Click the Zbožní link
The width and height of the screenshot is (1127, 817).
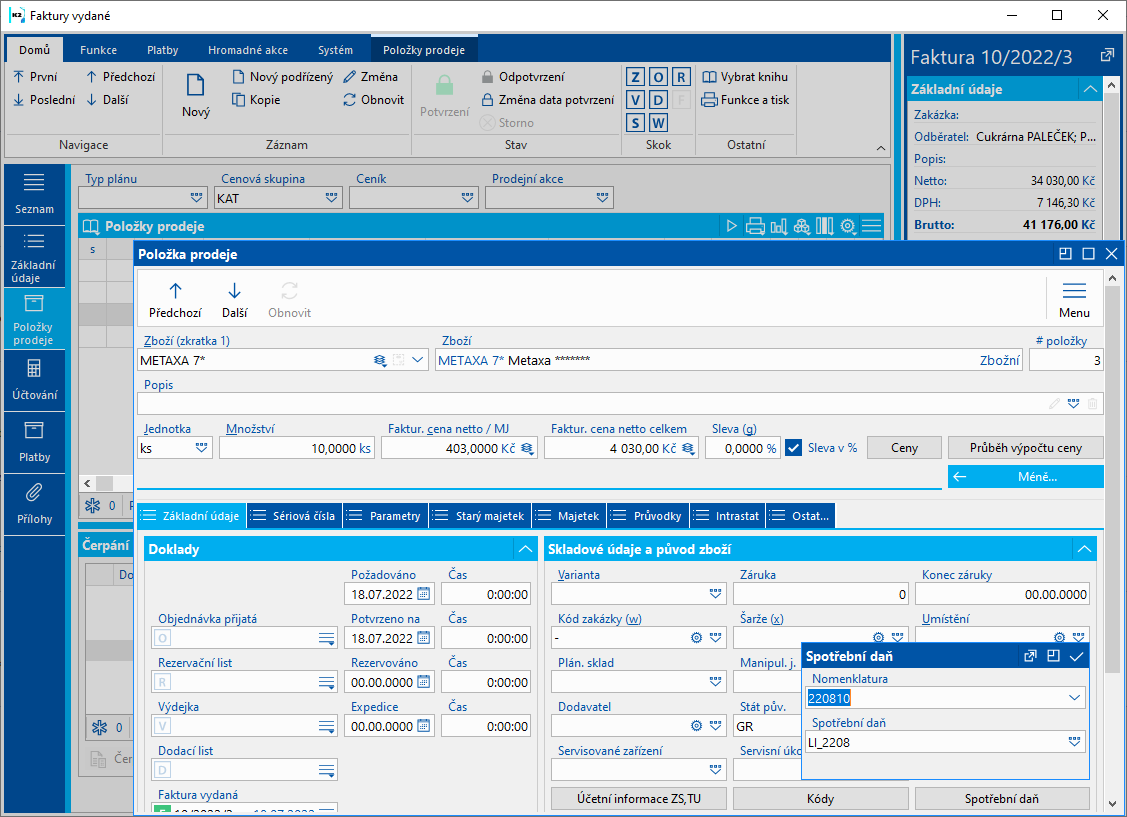point(999,361)
